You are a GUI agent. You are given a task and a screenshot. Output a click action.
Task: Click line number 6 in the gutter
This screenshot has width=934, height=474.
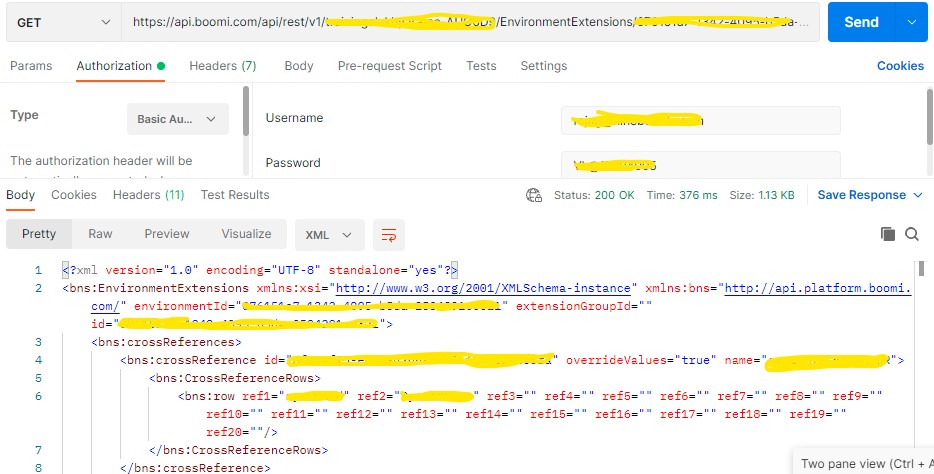click(38, 396)
